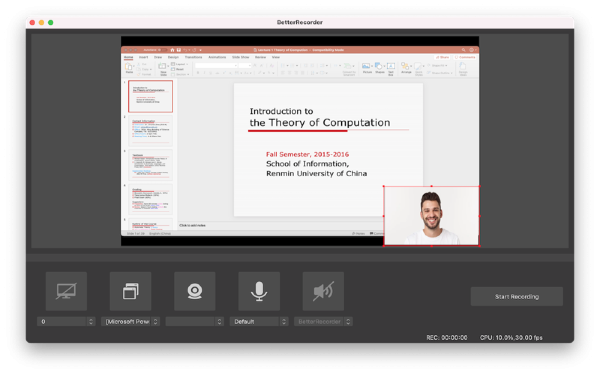Toggle the microphone input button
The image size is (600, 375).
pos(259,291)
